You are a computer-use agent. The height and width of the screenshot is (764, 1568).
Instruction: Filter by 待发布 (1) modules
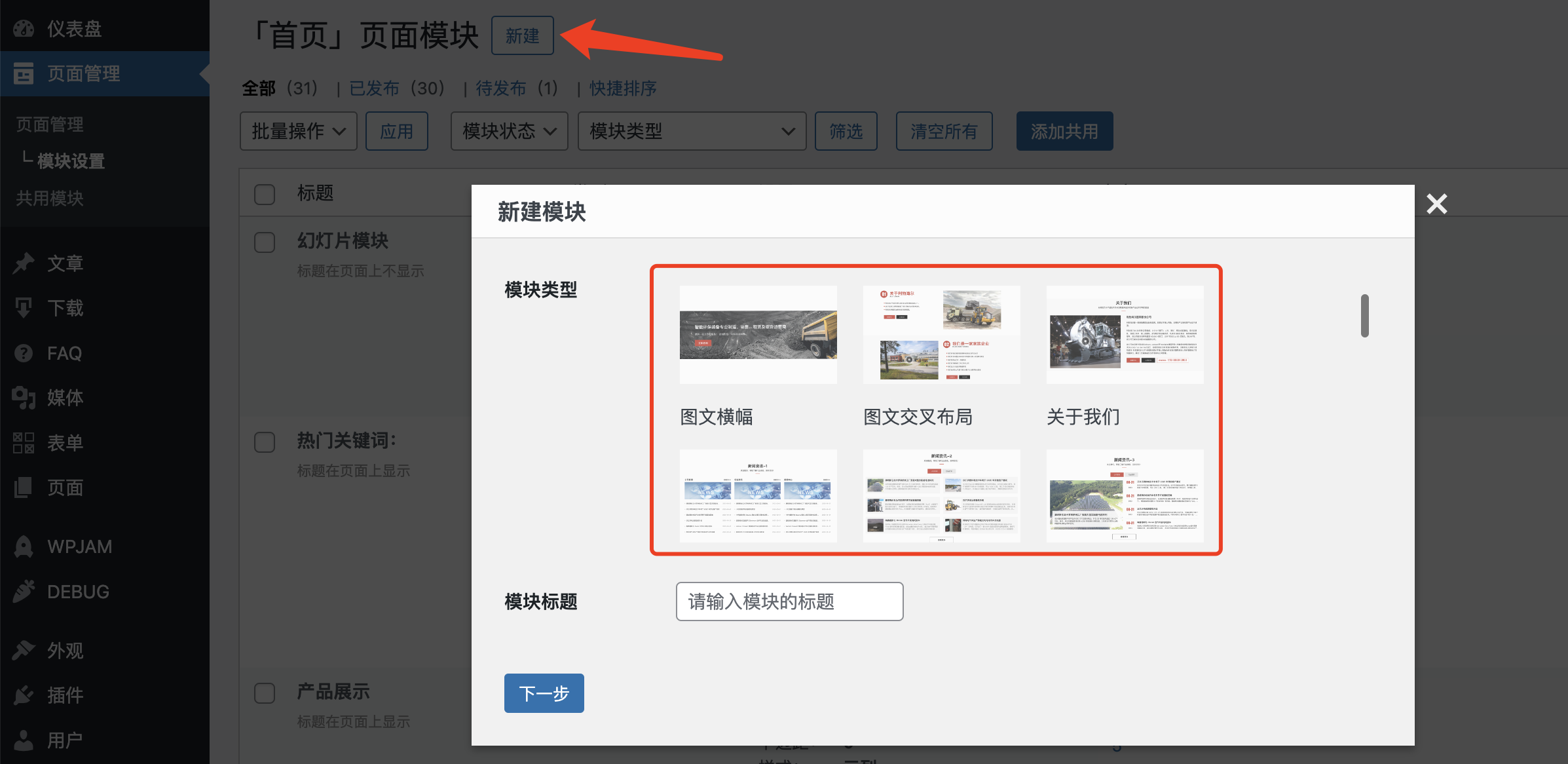coord(517,88)
